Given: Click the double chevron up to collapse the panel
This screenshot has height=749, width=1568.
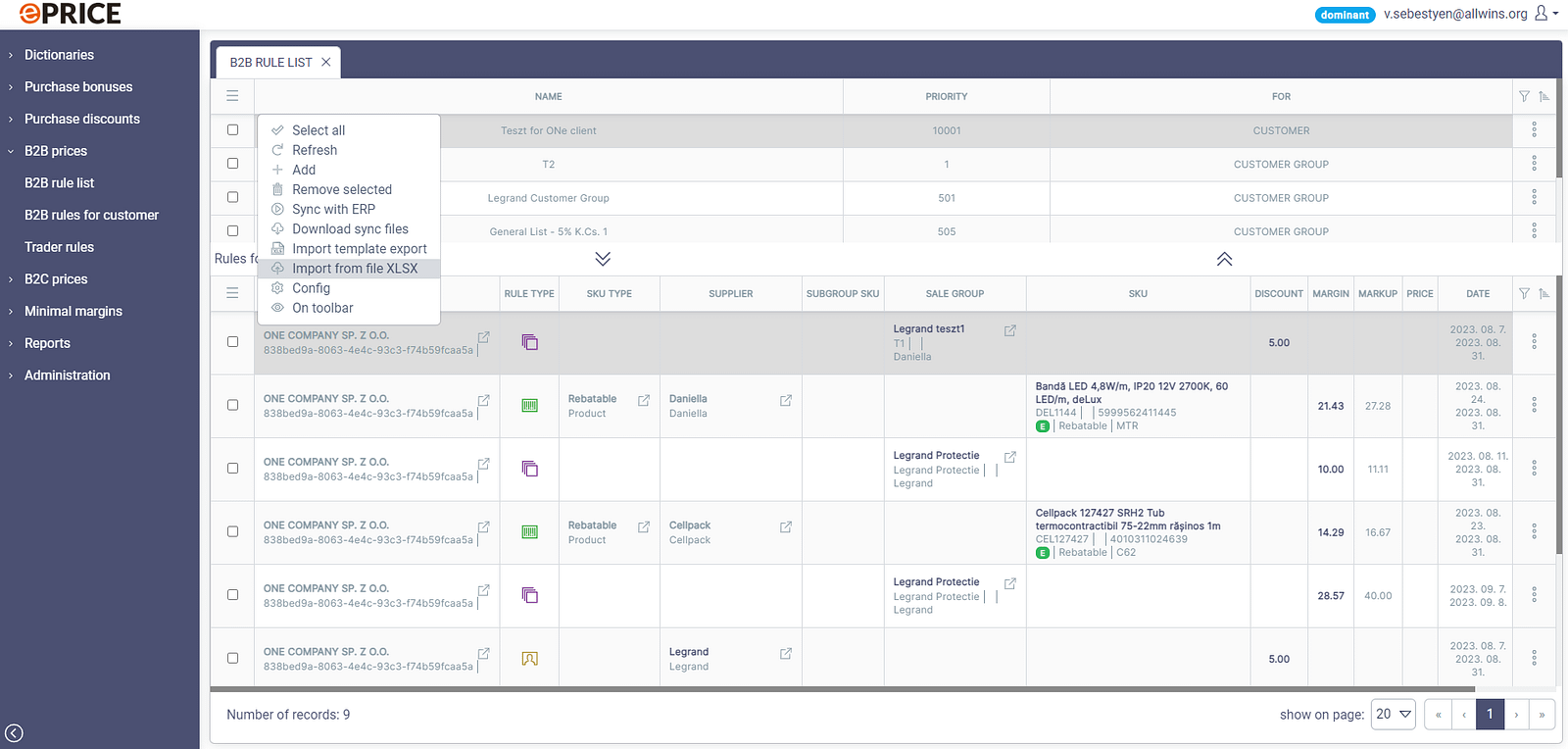Looking at the screenshot, I should [1224, 259].
